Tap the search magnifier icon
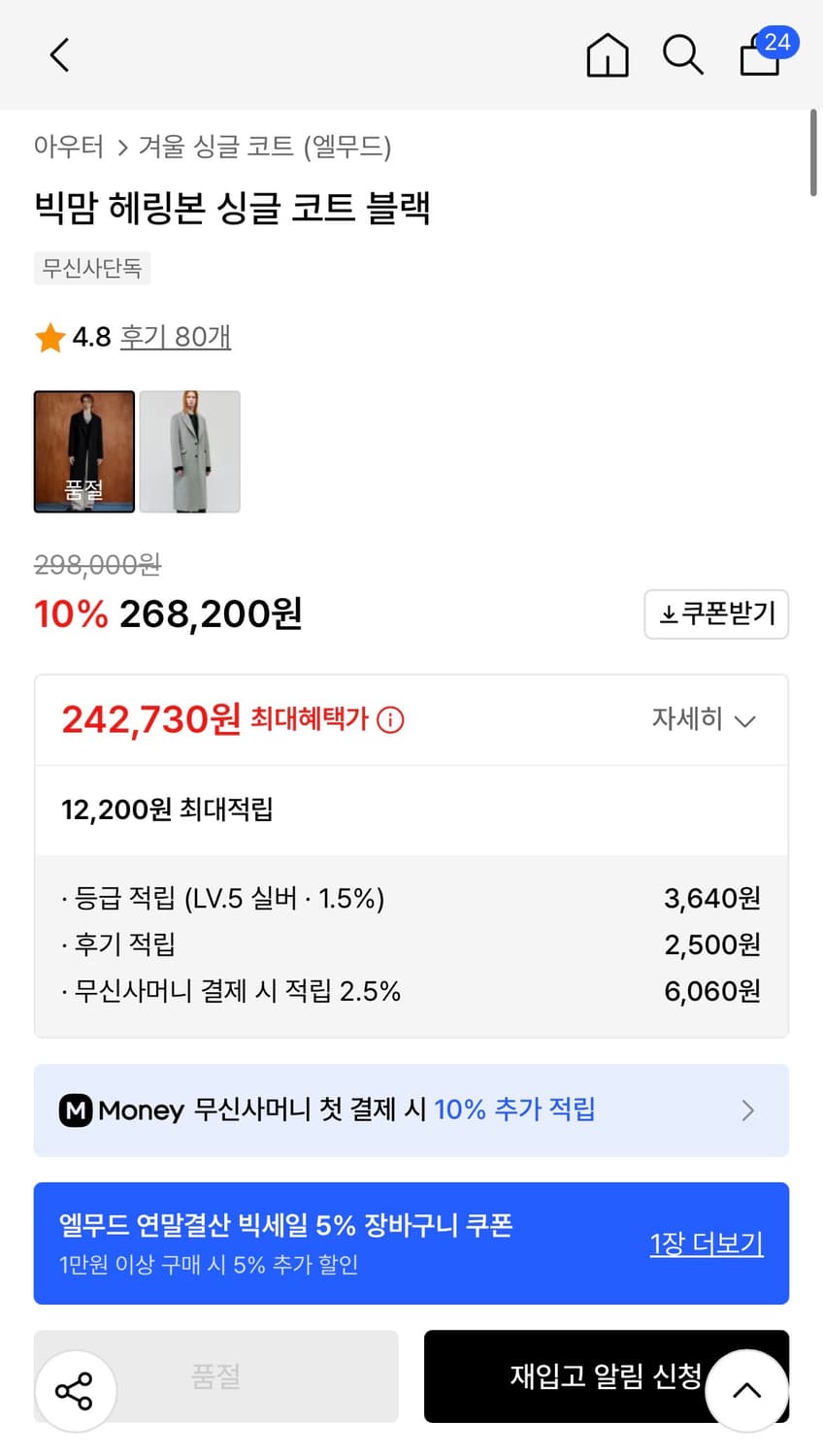Image resolution: width=823 pixels, height=1456 pixels. point(683,55)
